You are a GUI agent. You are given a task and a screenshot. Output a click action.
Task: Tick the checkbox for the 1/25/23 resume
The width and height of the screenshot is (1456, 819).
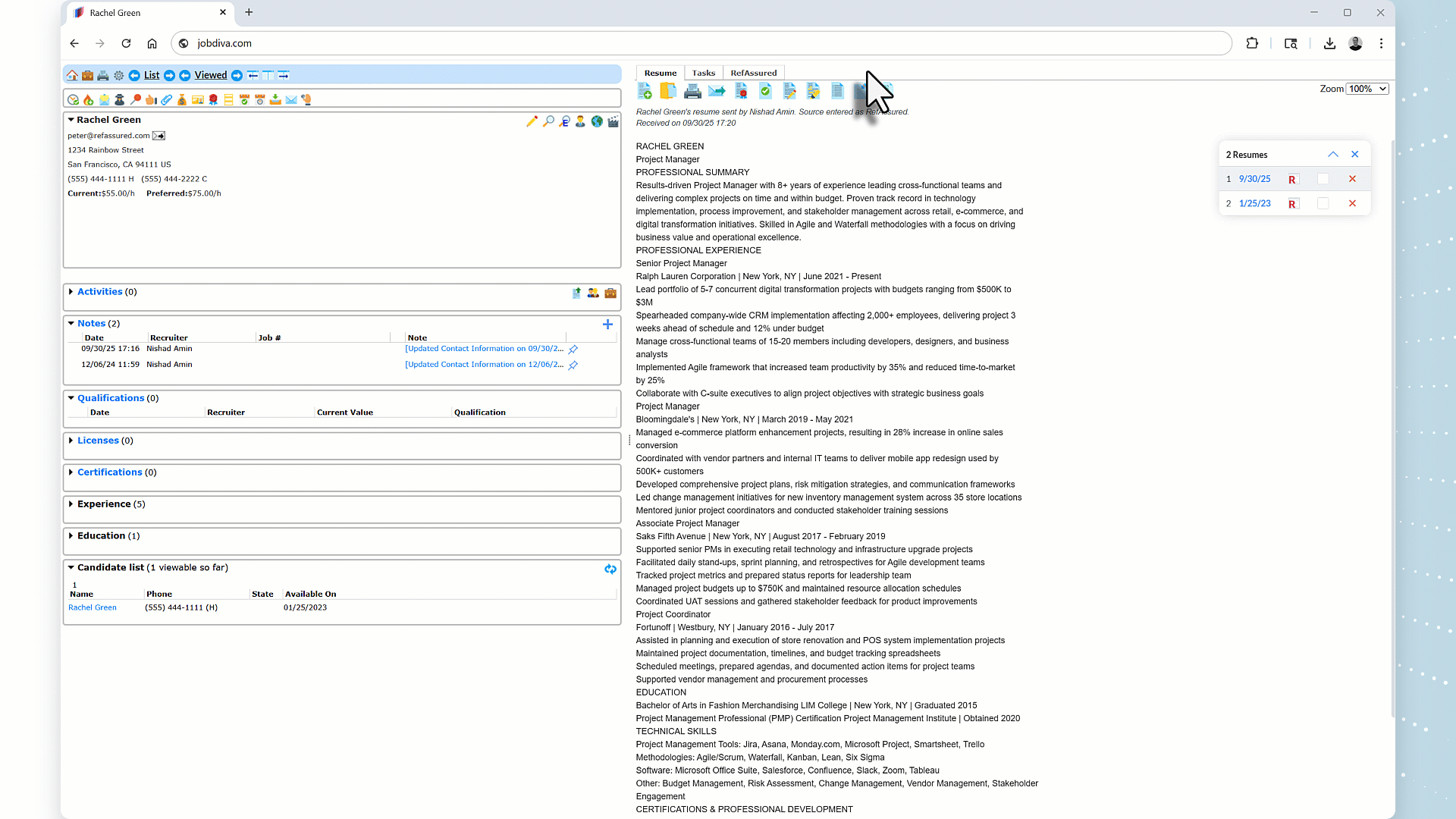pos(1323,203)
